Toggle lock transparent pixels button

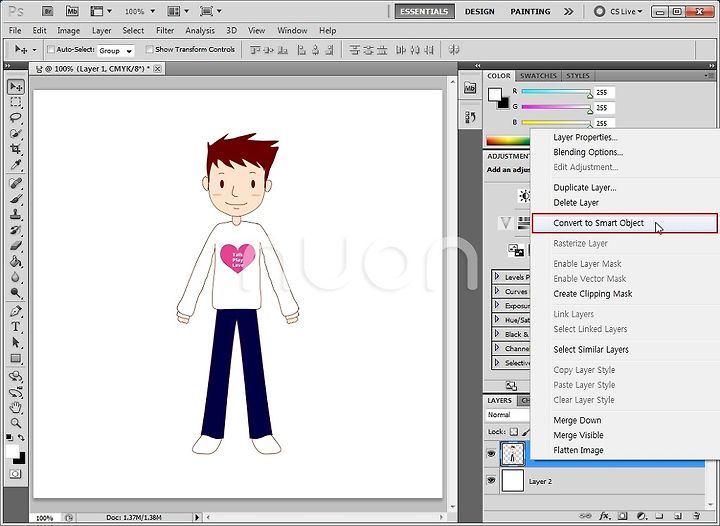(514, 432)
